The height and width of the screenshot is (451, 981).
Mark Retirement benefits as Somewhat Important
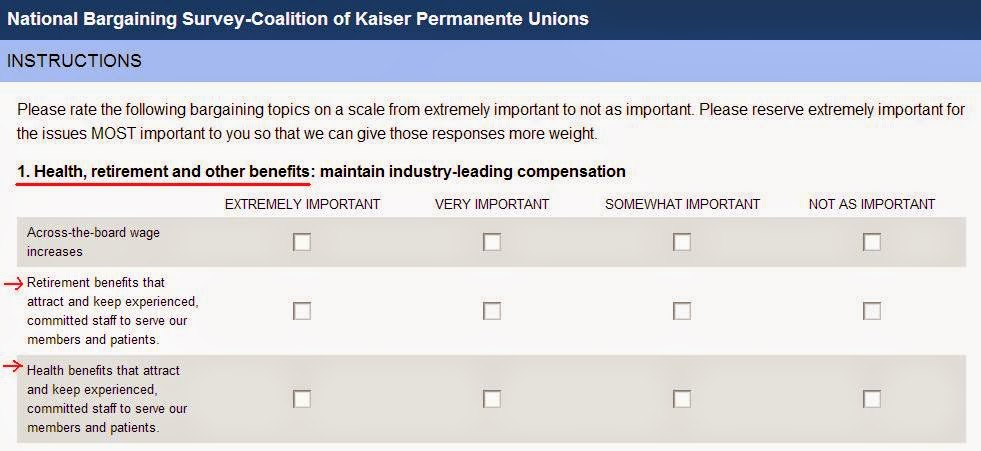click(x=681, y=311)
